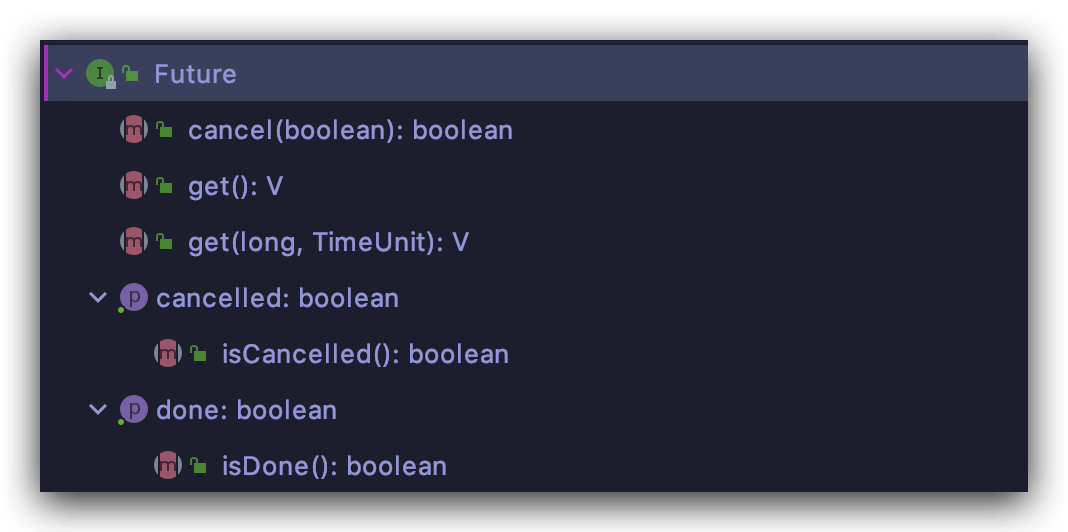Click the method icon beside cancel(boolean)

coord(133,130)
